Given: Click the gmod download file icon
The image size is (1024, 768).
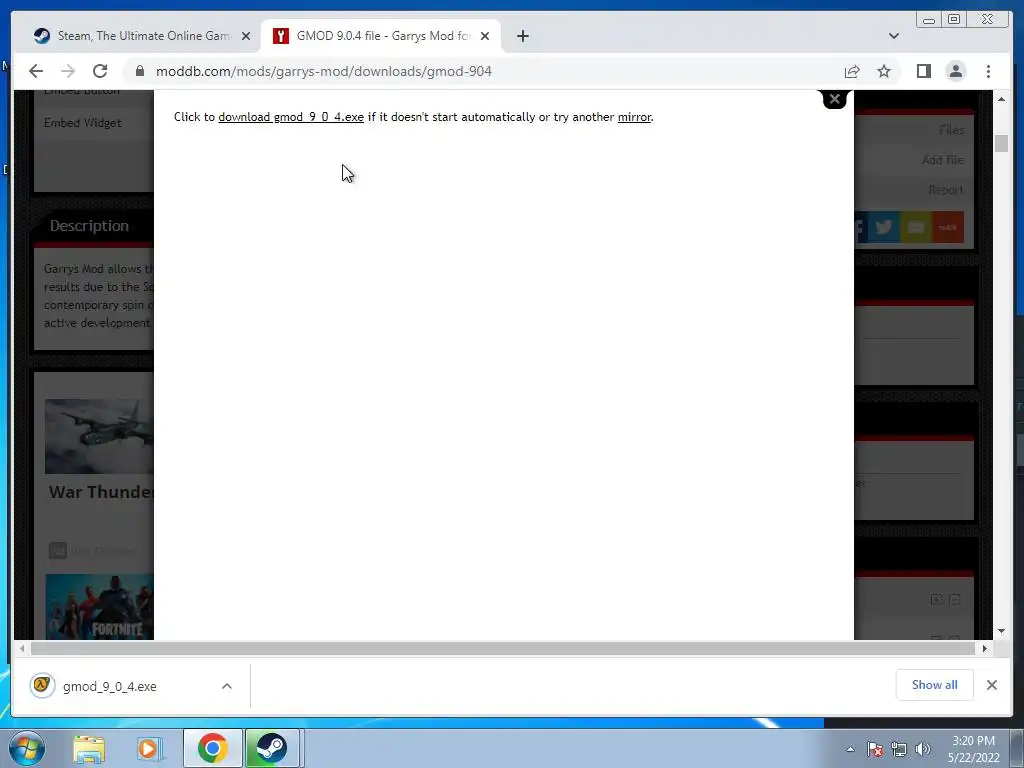Looking at the screenshot, I should (42, 685).
